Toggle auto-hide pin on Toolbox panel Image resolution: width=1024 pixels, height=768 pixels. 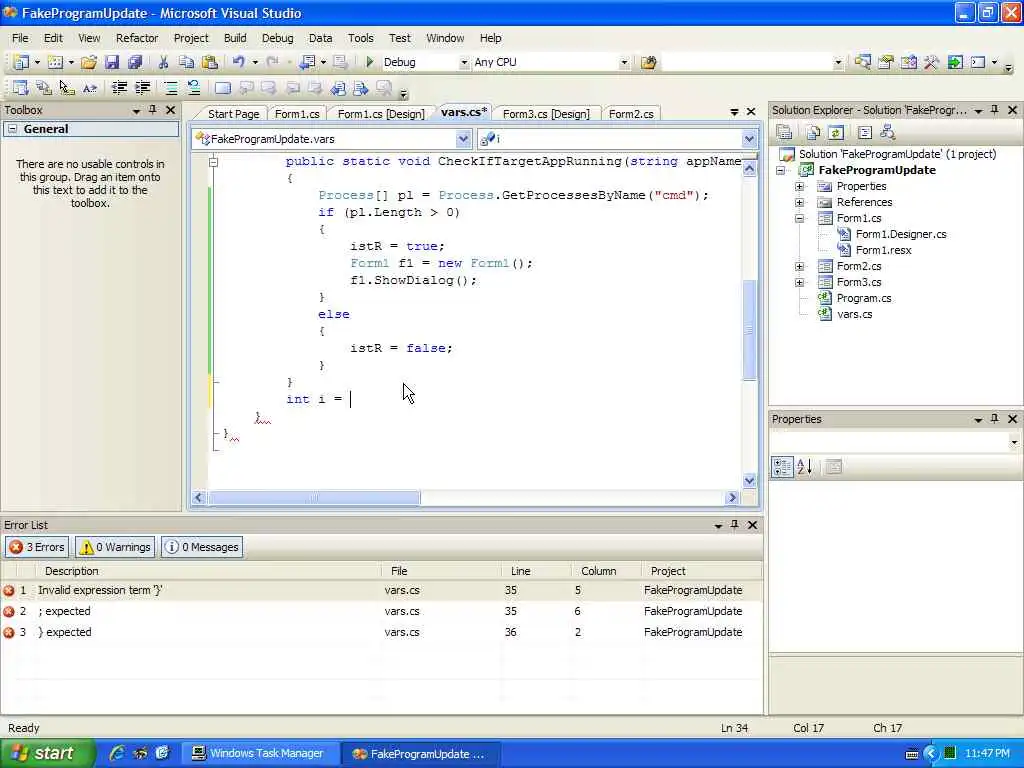click(152, 110)
